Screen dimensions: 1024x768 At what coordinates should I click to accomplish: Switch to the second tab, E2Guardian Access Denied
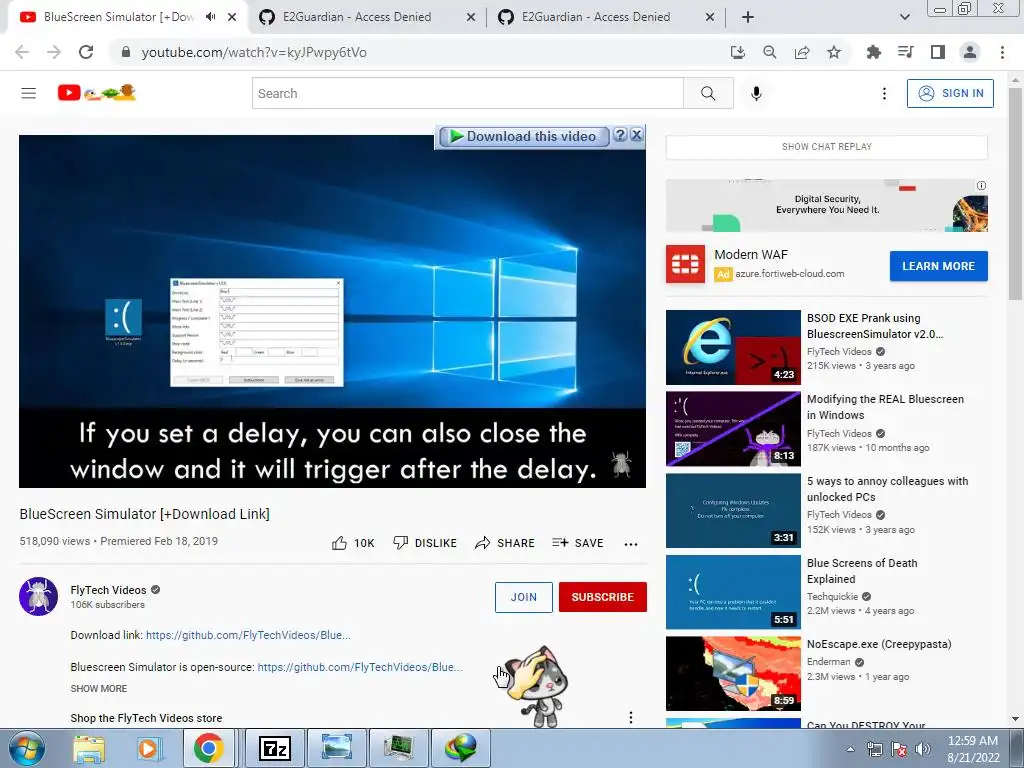357,17
